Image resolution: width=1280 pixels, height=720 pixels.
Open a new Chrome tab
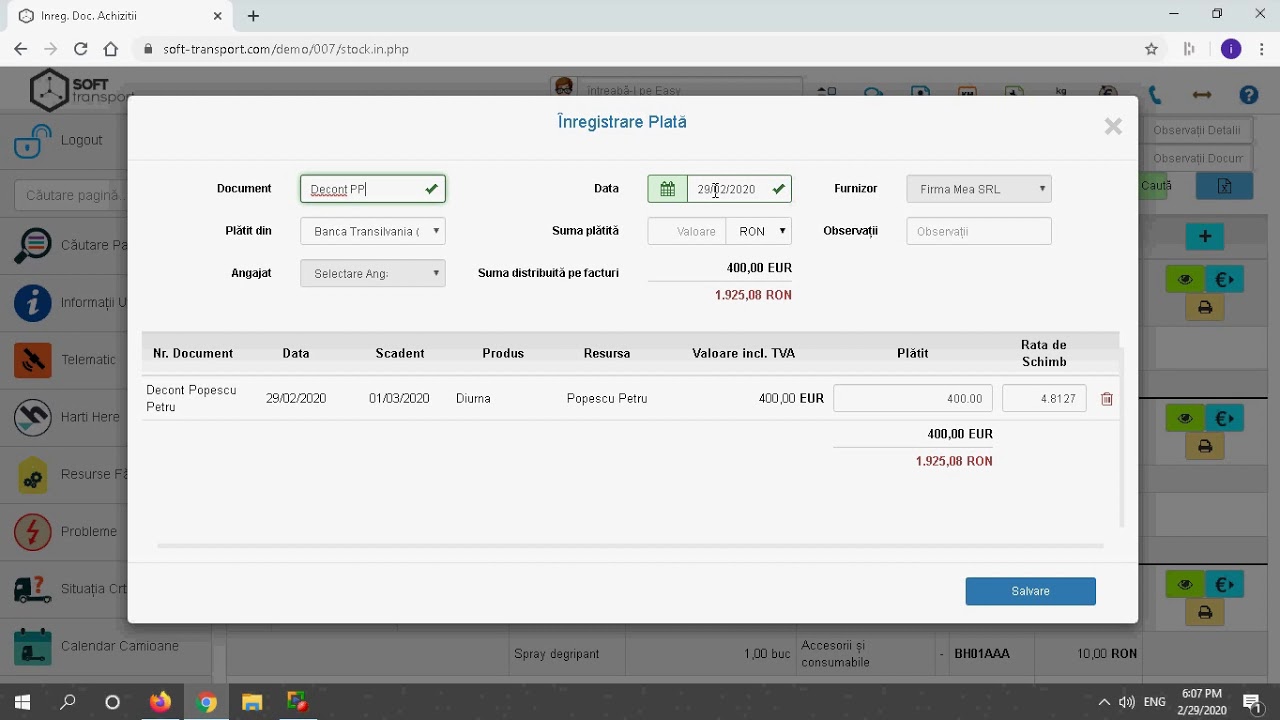253,16
